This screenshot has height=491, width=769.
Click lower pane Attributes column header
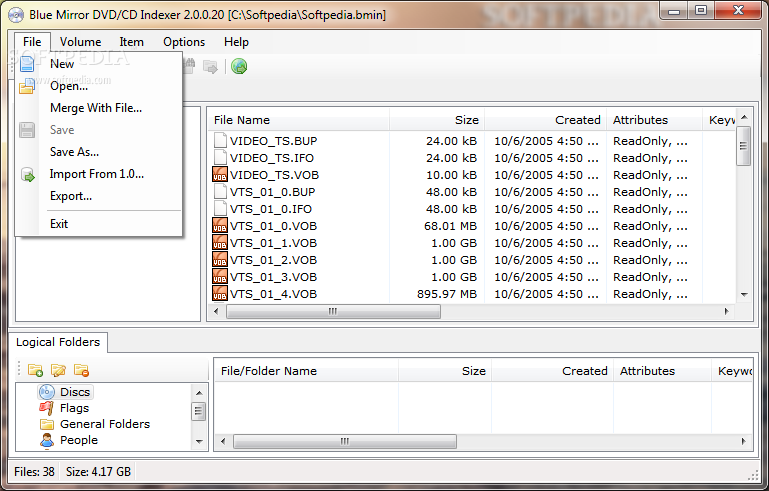pyautogui.click(x=662, y=371)
